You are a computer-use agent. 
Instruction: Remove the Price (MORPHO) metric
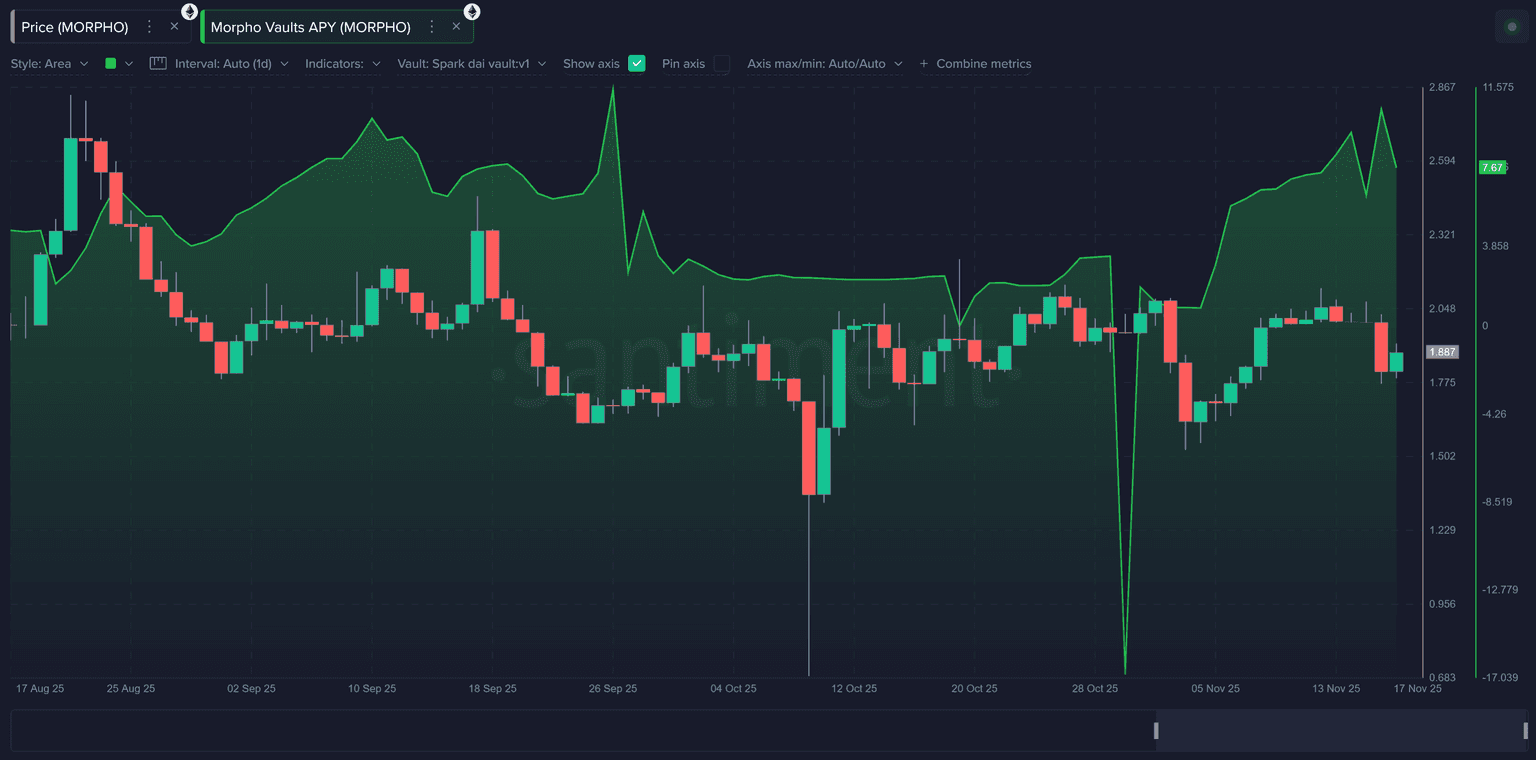pos(174,27)
